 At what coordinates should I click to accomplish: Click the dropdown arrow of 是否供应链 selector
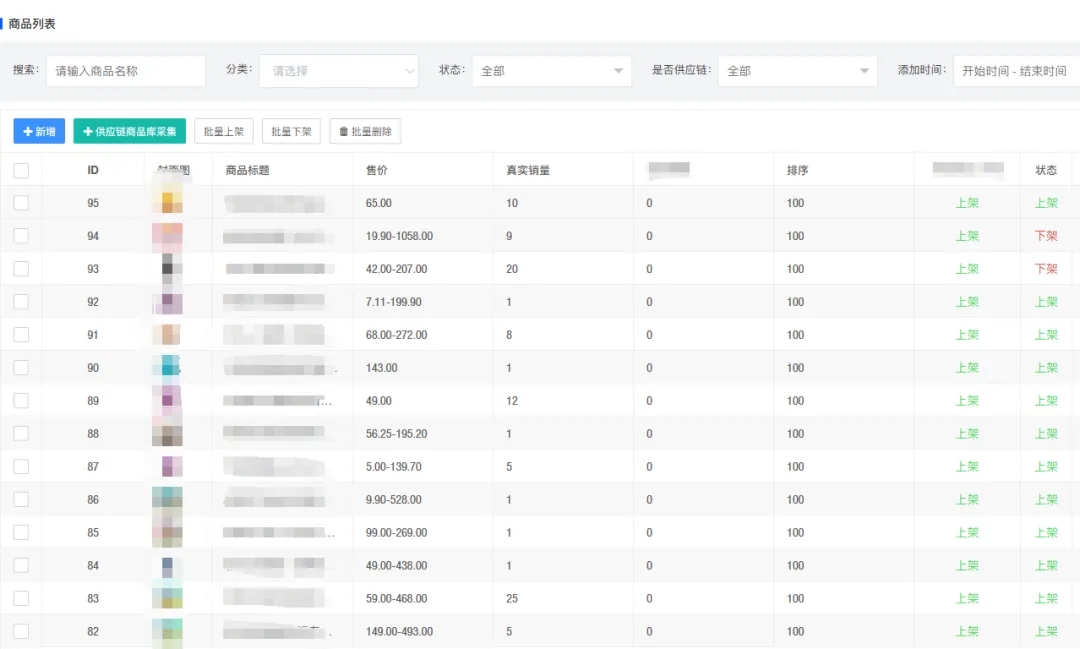(862, 71)
